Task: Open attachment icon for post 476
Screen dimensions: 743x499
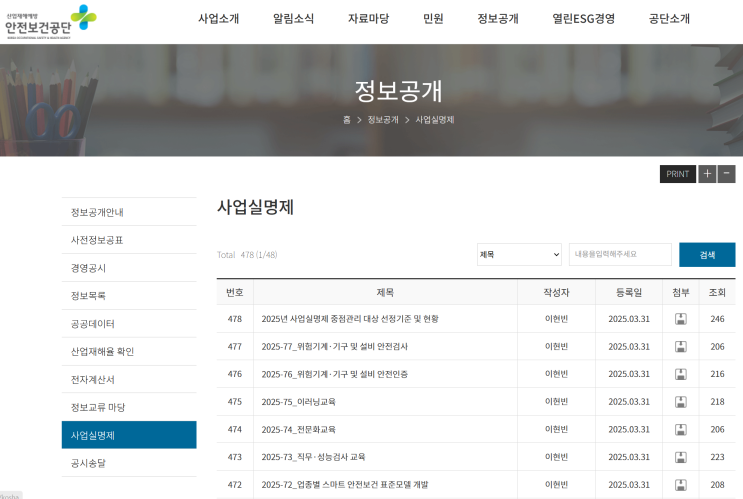Action: point(680,374)
